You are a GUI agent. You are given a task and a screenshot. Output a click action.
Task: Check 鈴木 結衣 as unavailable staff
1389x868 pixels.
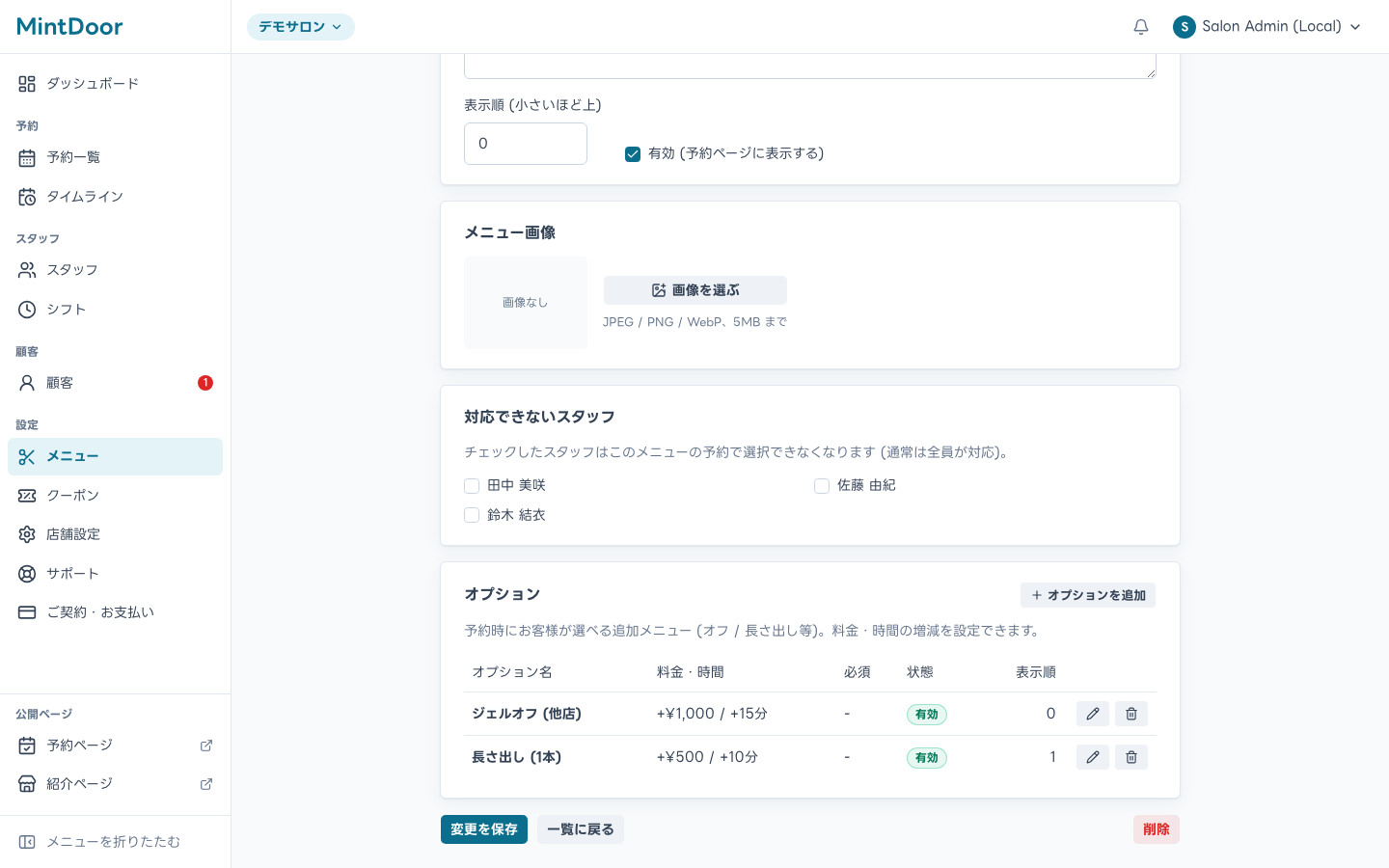(472, 515)
